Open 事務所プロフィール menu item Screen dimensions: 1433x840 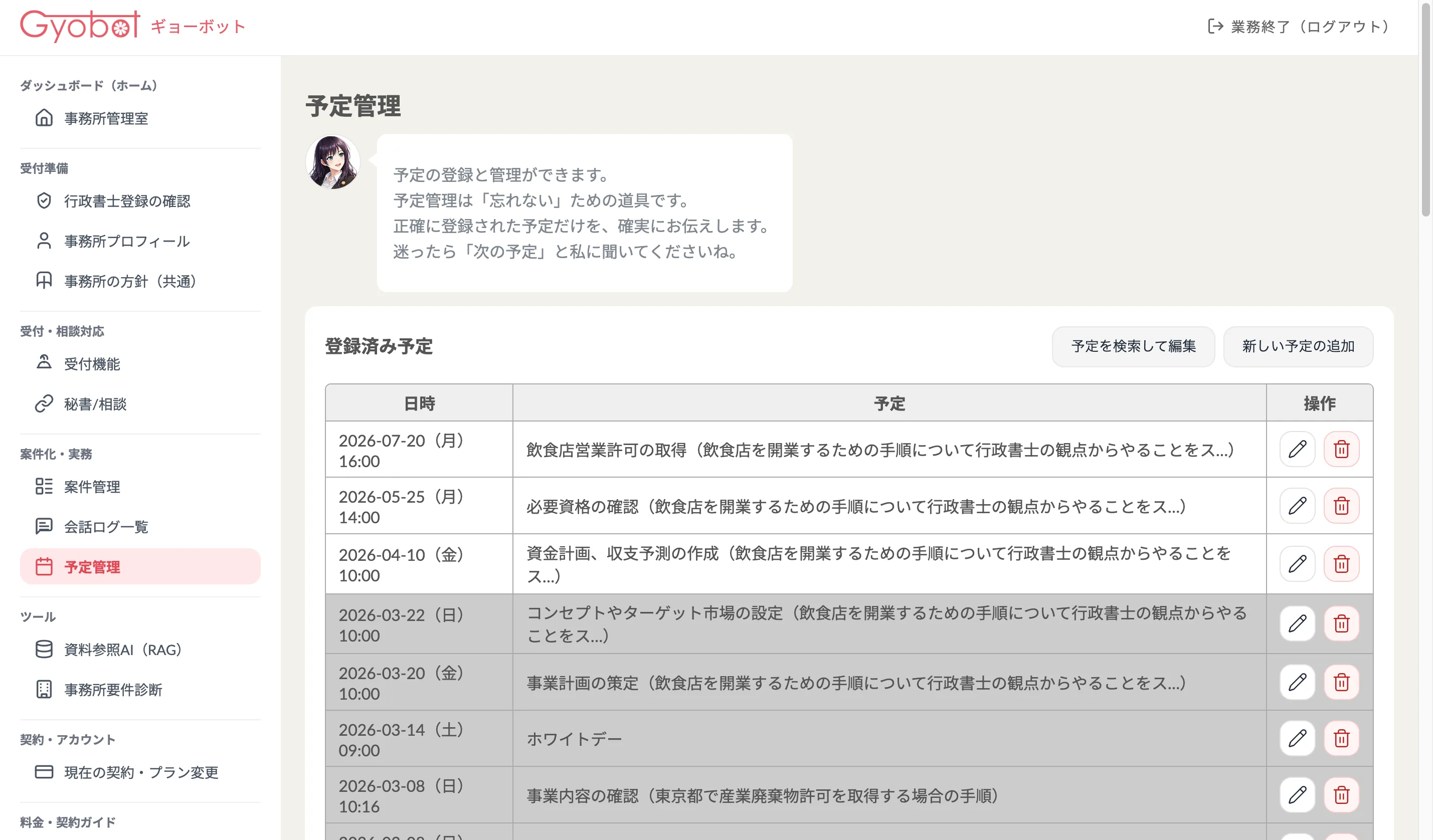tap(126, 241)
